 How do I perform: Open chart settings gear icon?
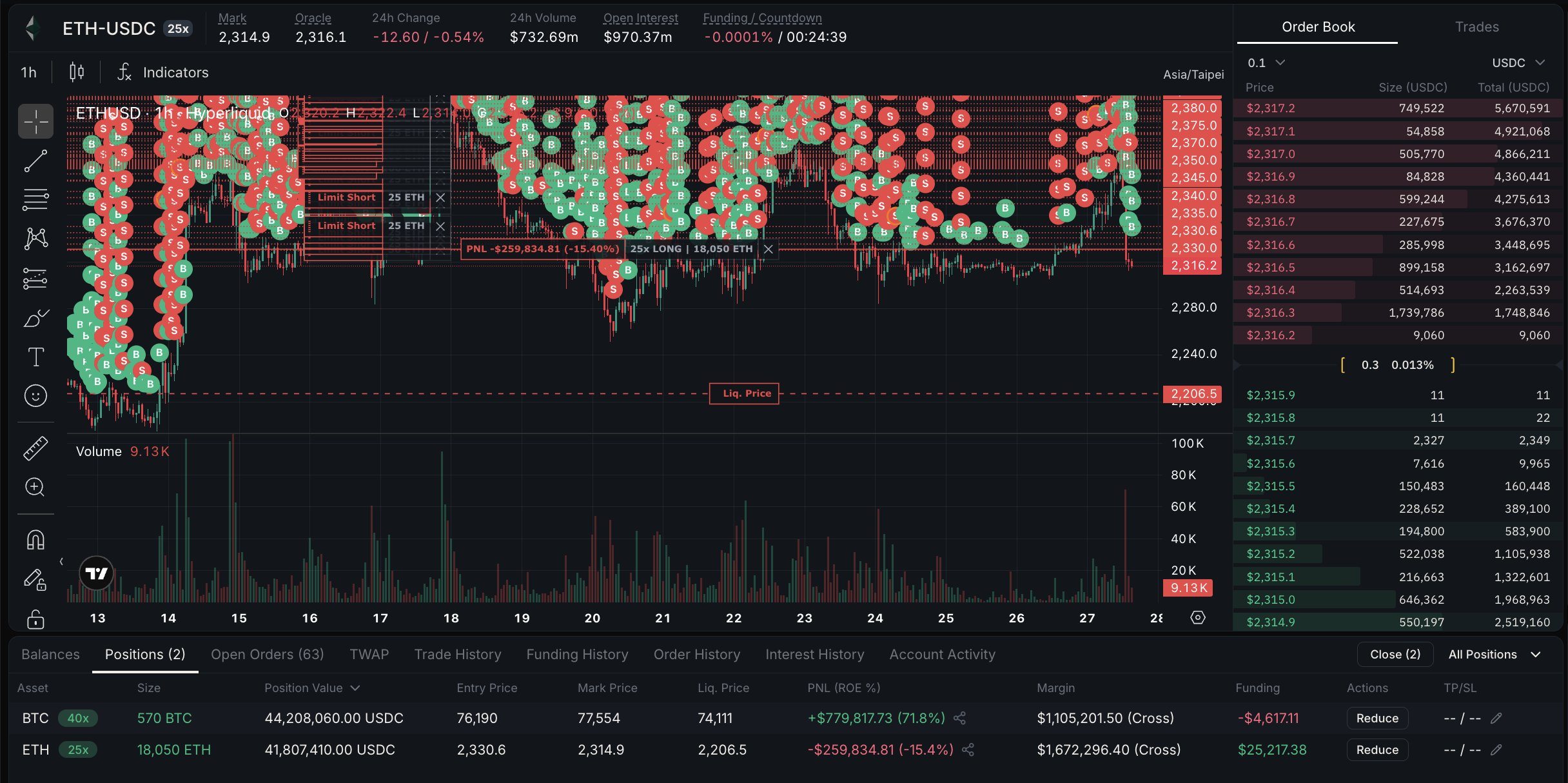pos(1197,618)
